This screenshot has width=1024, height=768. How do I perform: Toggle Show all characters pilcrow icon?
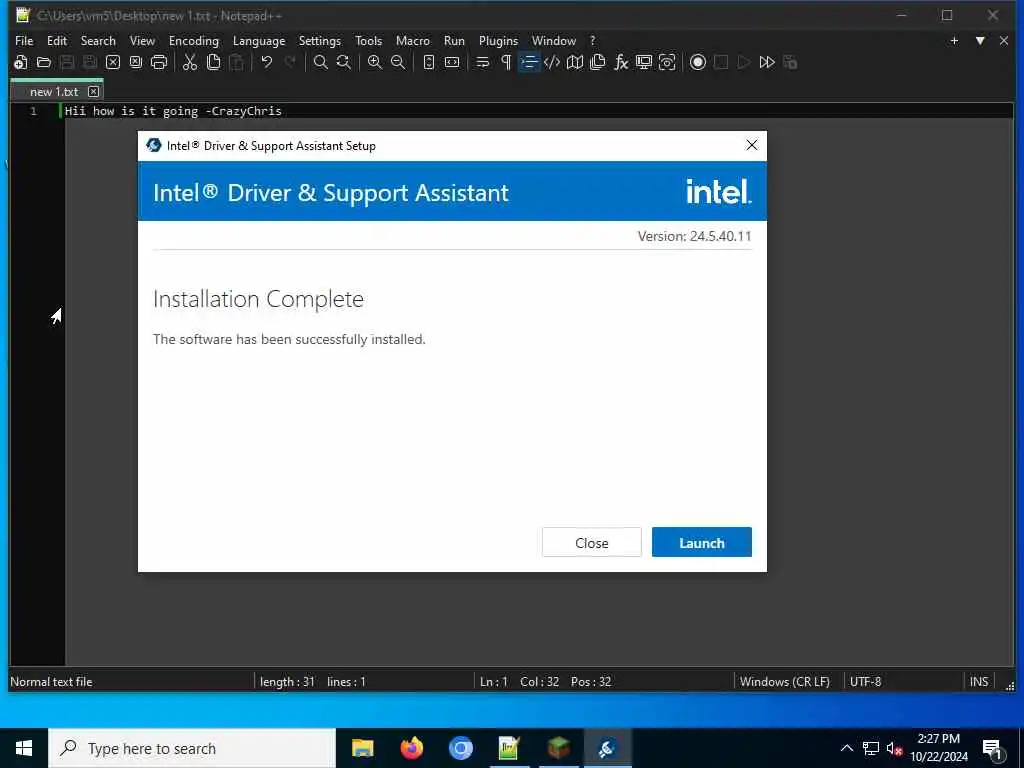tap(505, 62)
